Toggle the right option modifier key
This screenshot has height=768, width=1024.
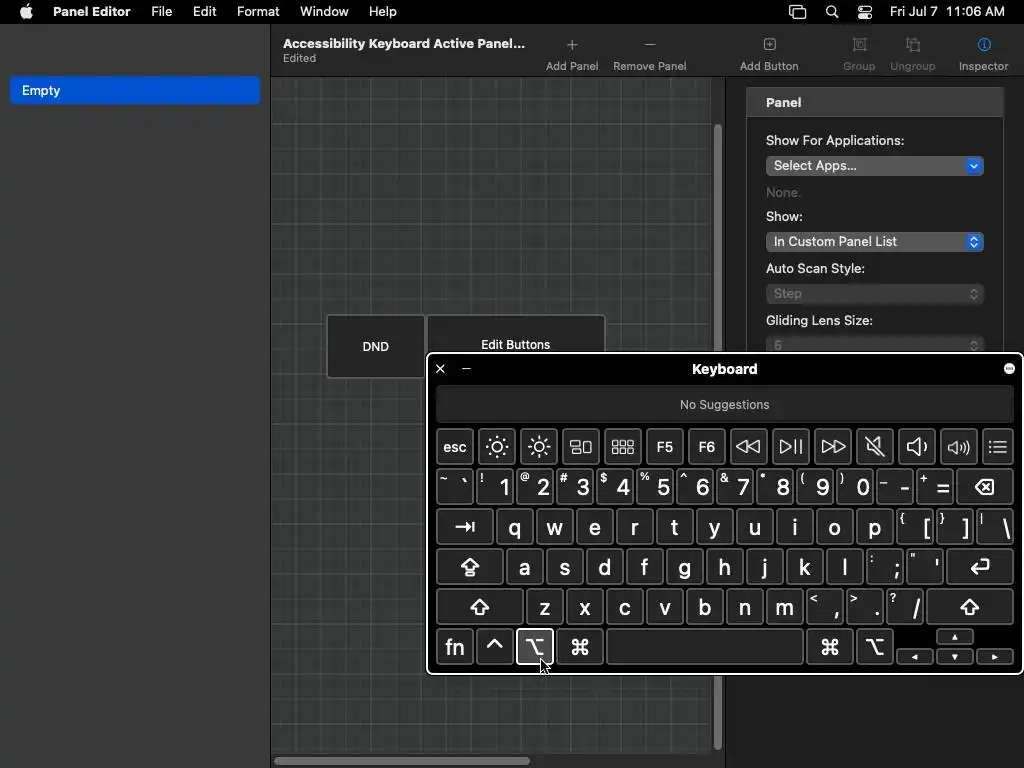[874, 647]
